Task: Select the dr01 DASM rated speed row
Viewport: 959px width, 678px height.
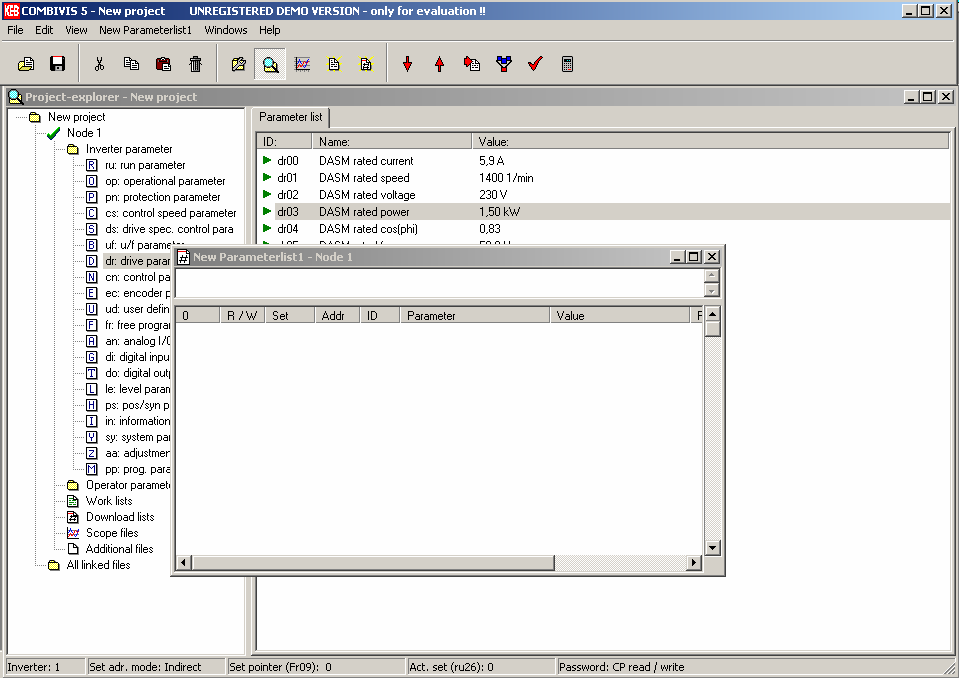Action: click(x=602, y=178)
